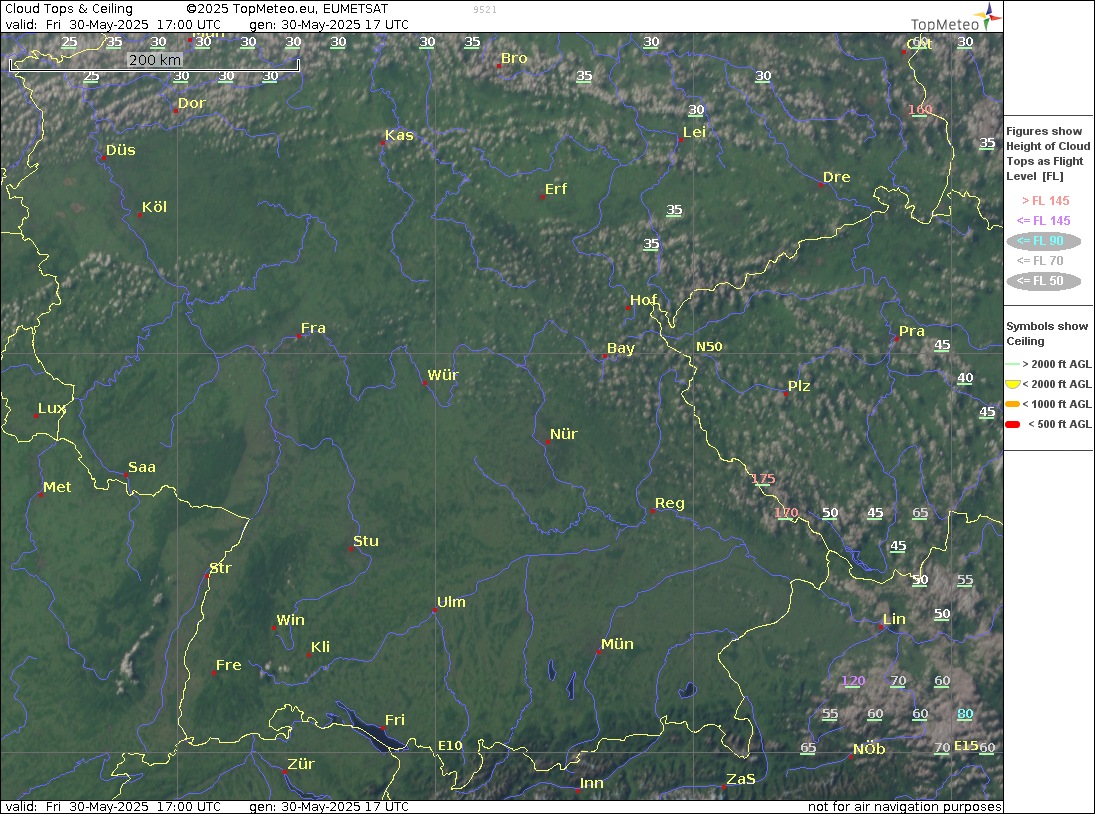Click the Luxembourg 'Lux' city label
The image size is (1095, 814).
[52, 408]
